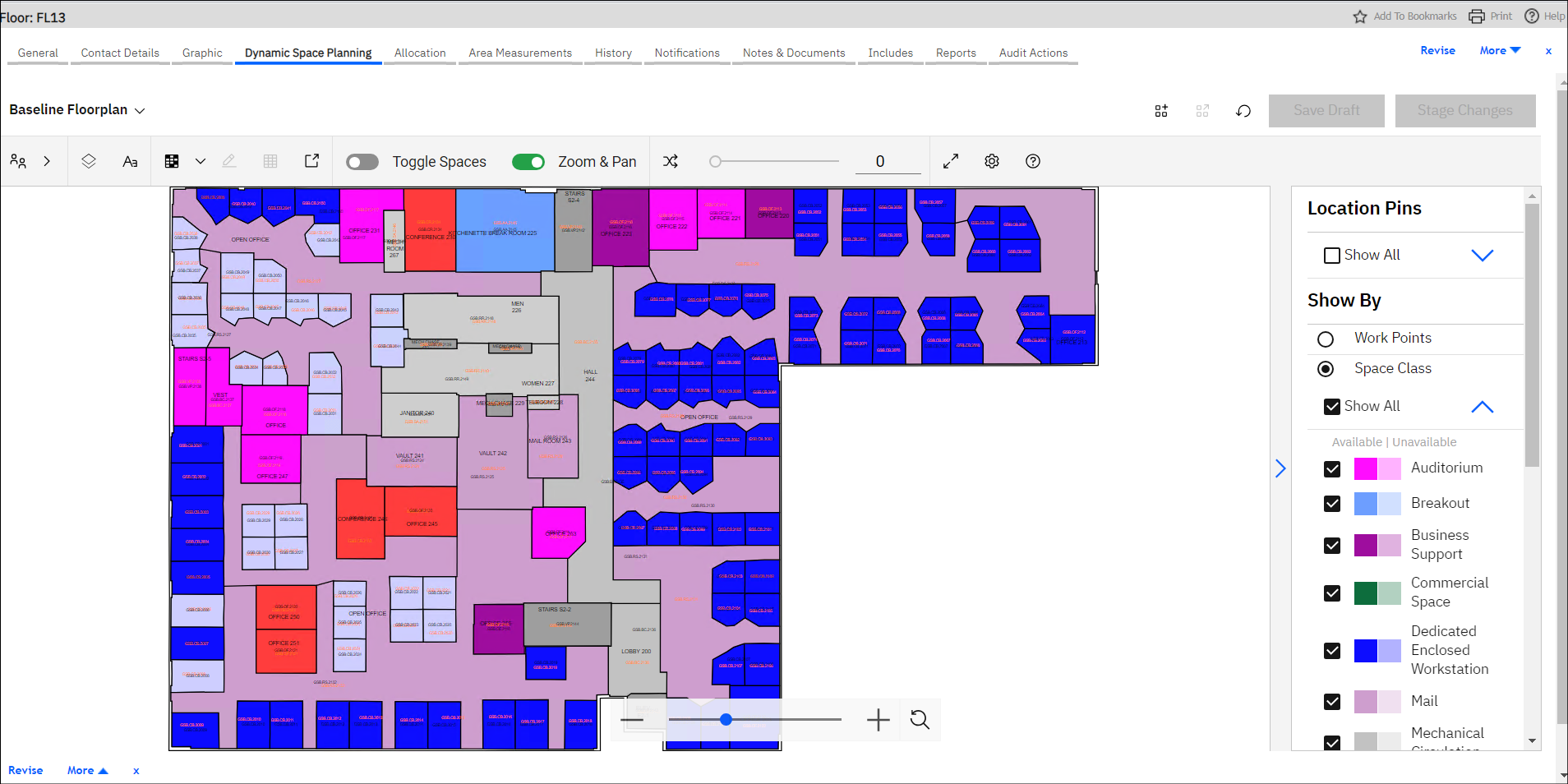Open the Baseline Floorplan dropdown

tap(140, 109)
